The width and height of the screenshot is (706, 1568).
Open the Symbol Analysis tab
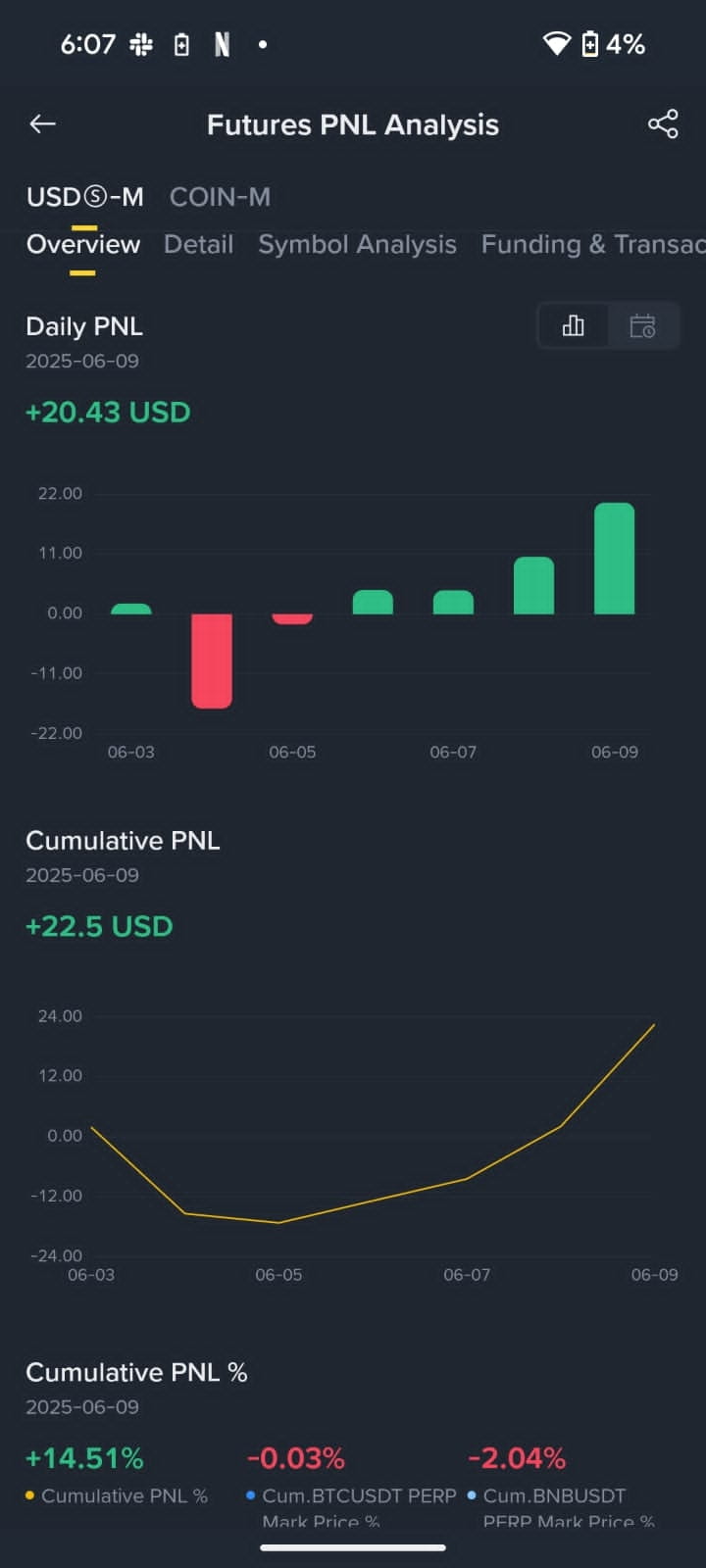point(357,244)
